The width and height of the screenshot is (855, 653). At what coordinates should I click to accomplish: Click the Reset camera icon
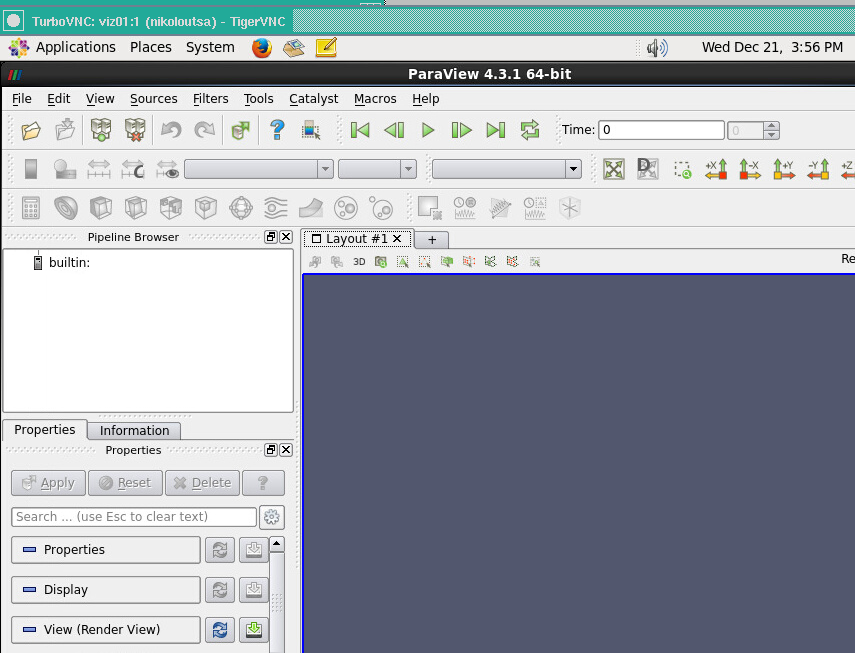tap(613, 169)
